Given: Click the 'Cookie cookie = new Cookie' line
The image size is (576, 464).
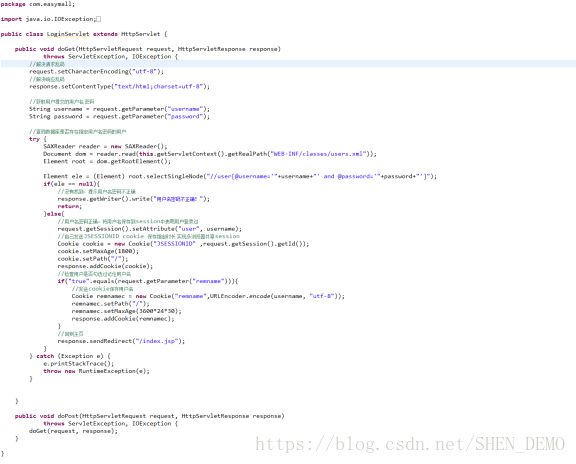Looking at the screenshot, I should 183,244.
